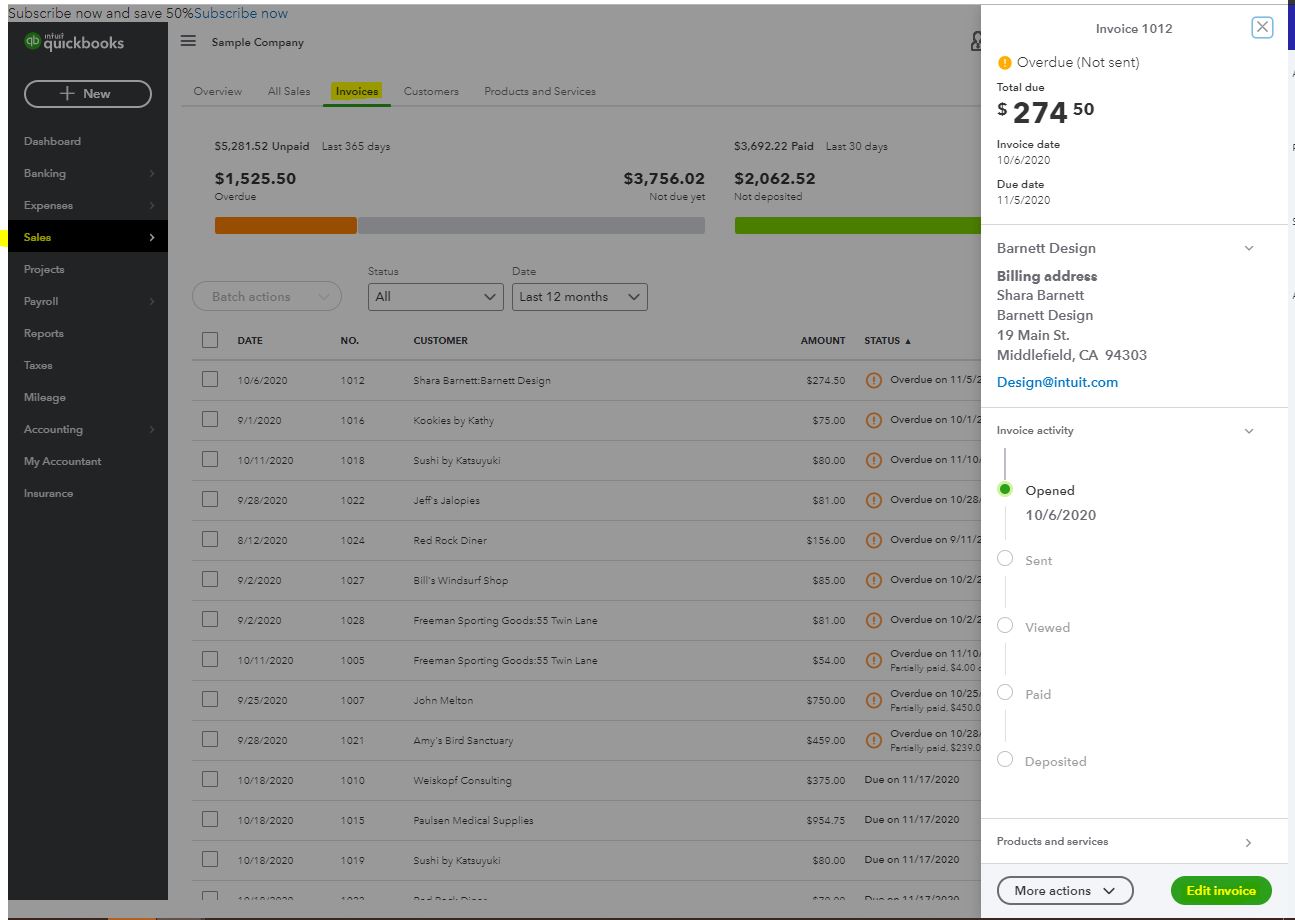Click the New button

pyautogui.click(x=87, y=93)
